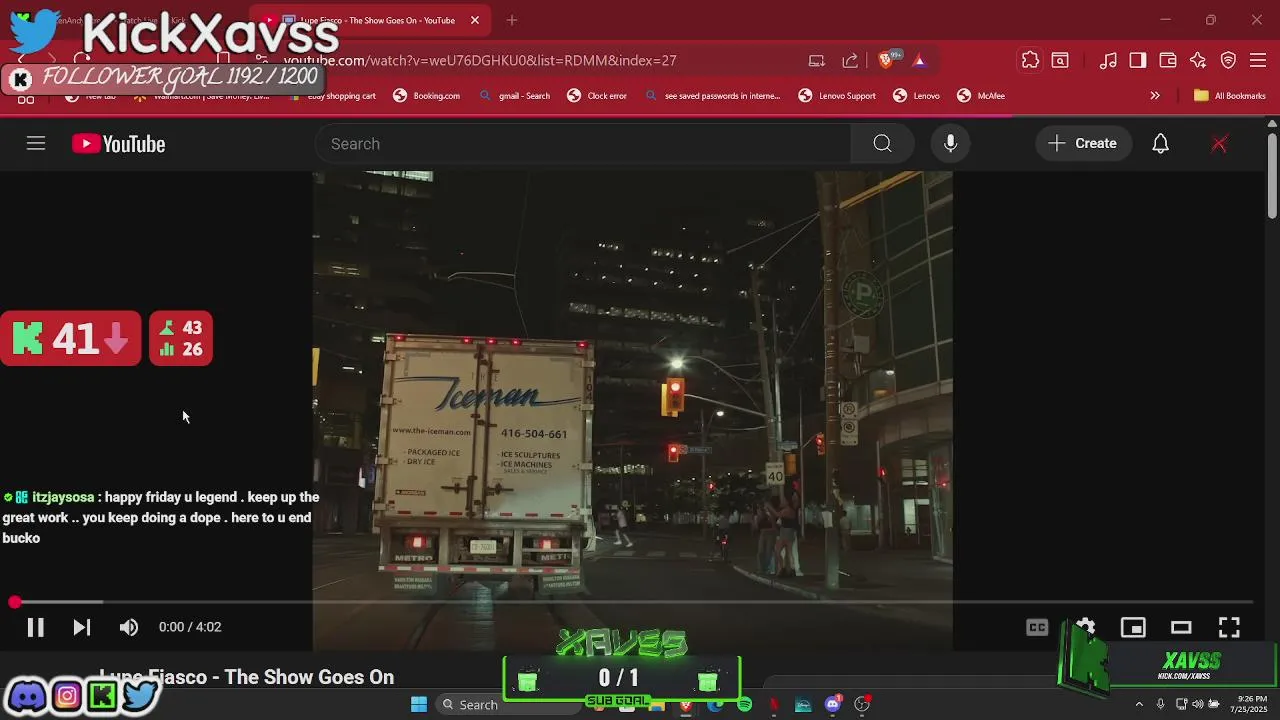Click the browser address bar URL
The width and height of the screenshot is (1280, 720).
point(480,60)
